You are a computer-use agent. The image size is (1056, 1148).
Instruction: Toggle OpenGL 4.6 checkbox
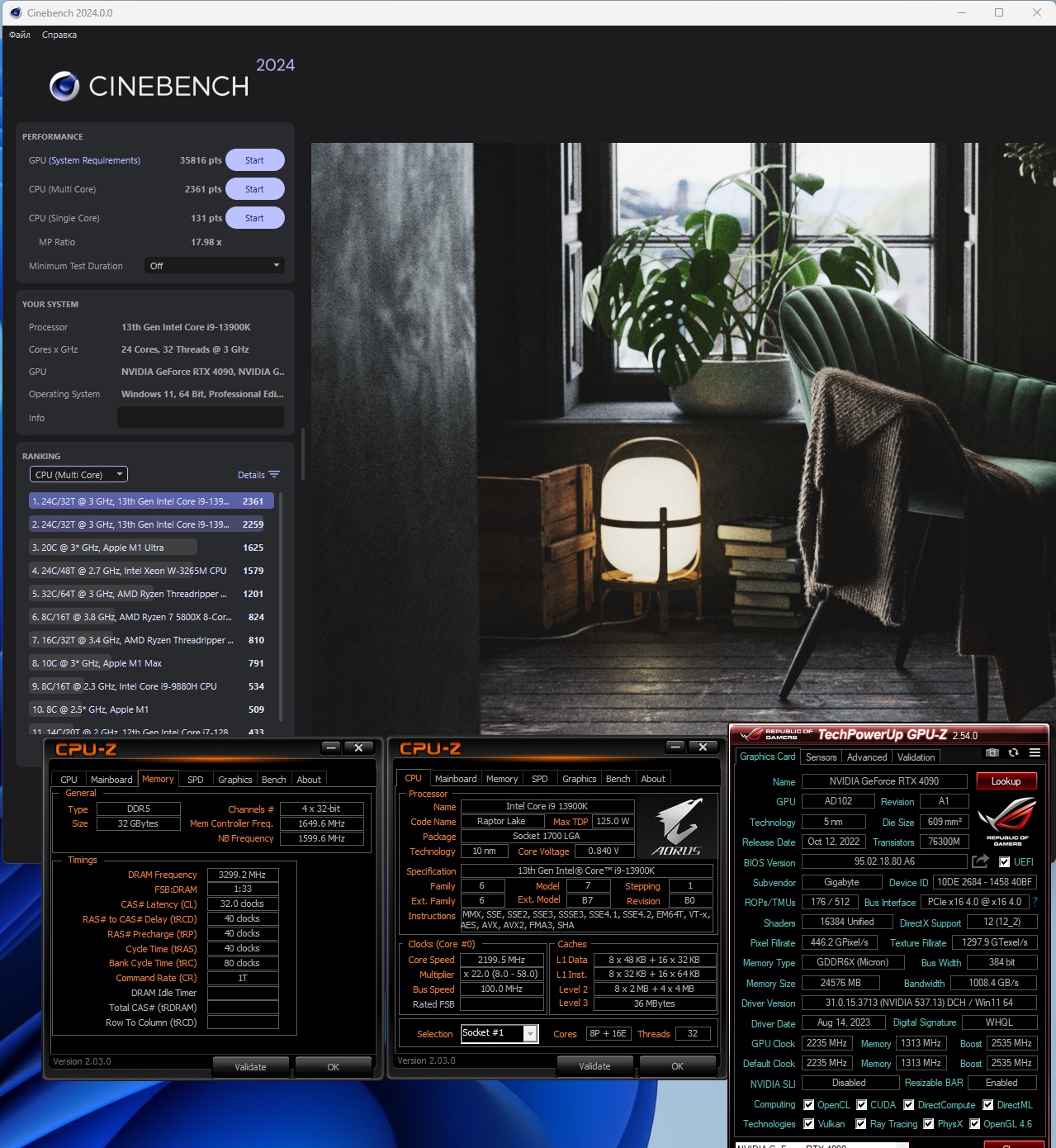tap(975, 1124)
